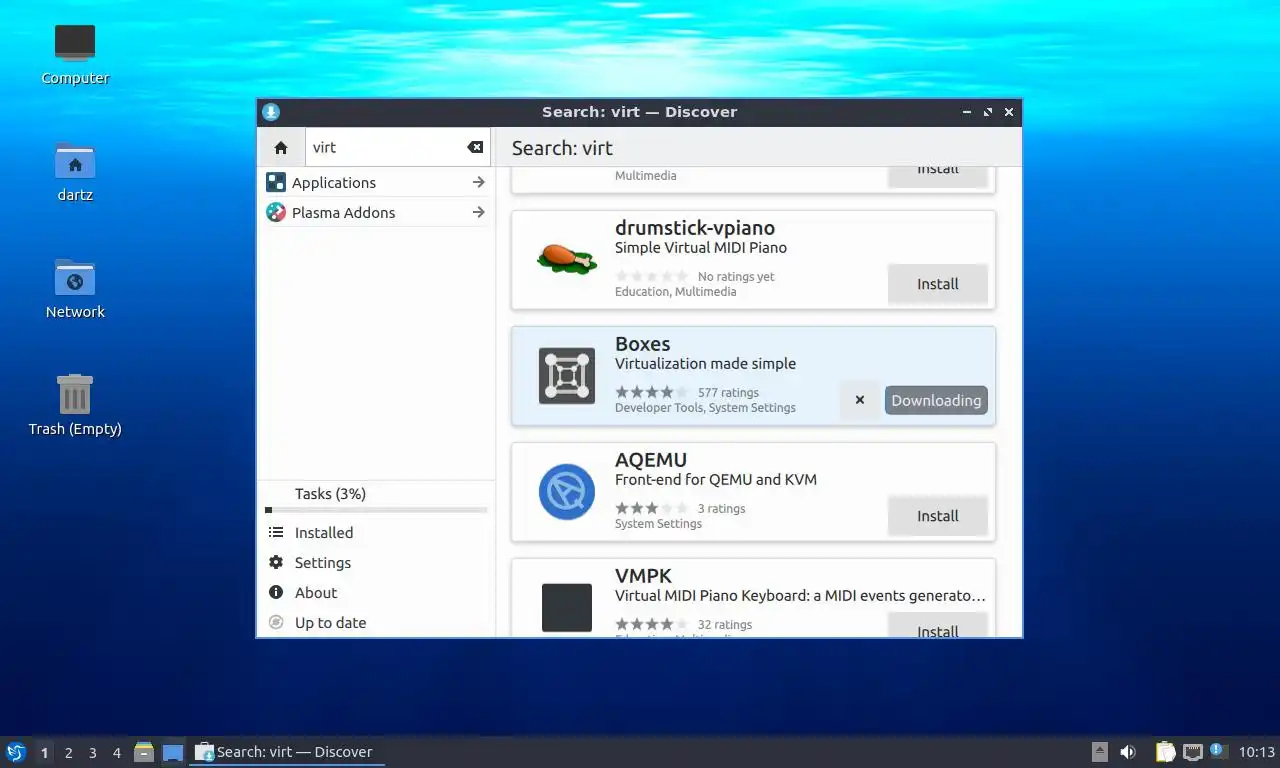Switch to workspace 3

coord(92,752)
